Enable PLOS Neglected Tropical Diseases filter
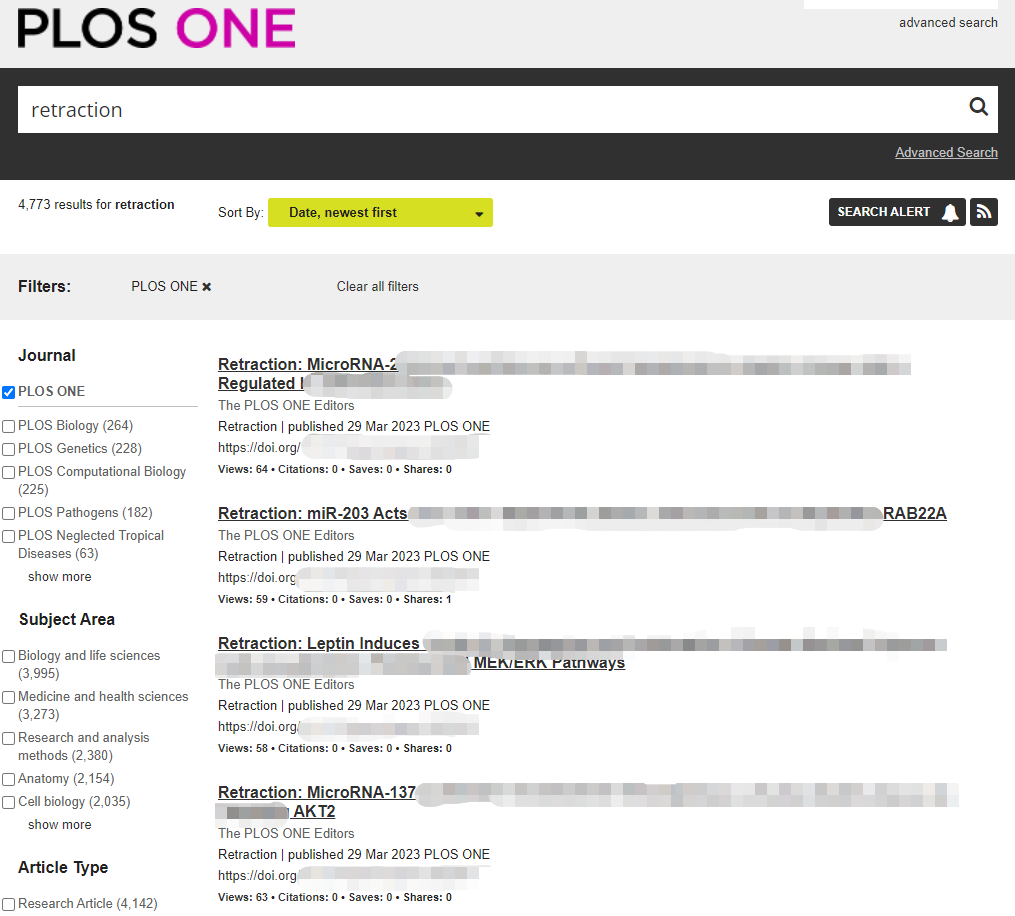Viewport: 1015px width, 916px height. (x=8, y=537)
